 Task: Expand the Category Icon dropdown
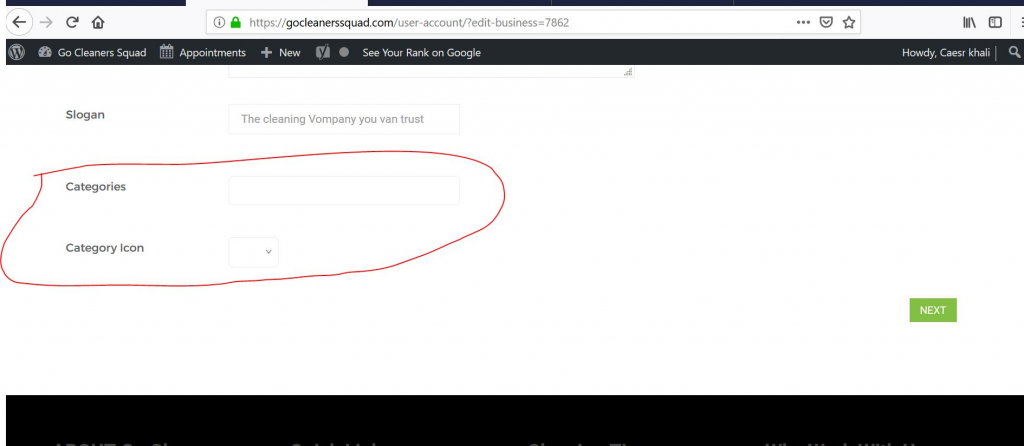click(254, 252)
